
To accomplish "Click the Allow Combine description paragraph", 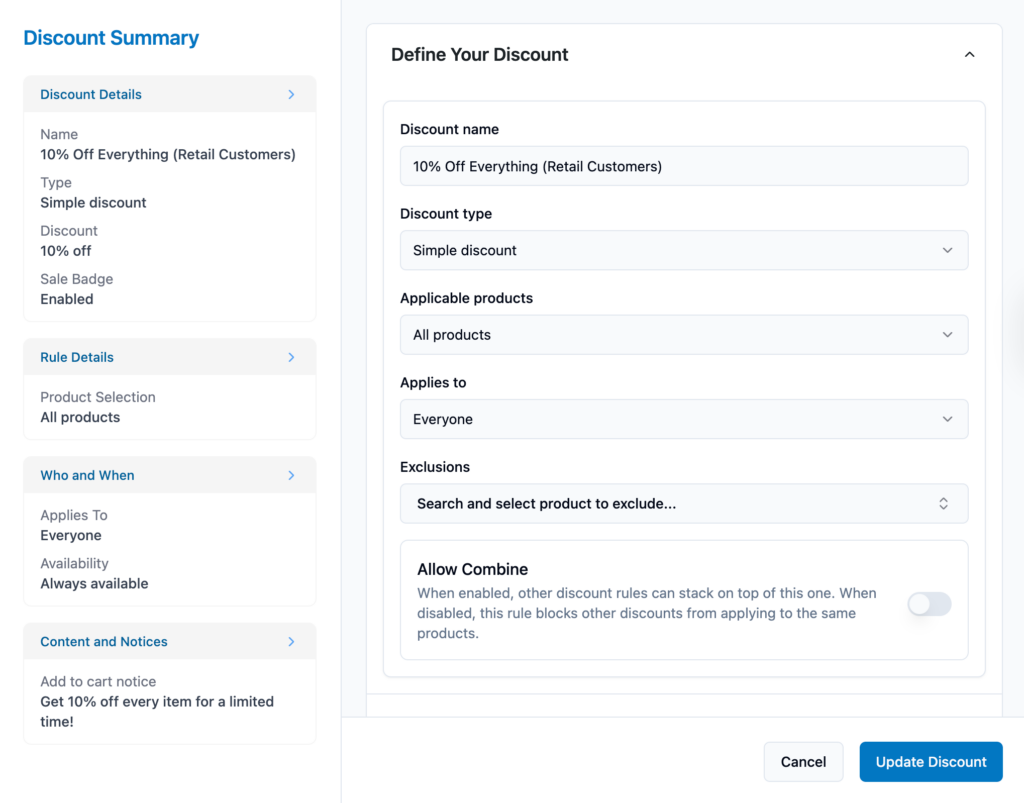I will pos(647,613).
